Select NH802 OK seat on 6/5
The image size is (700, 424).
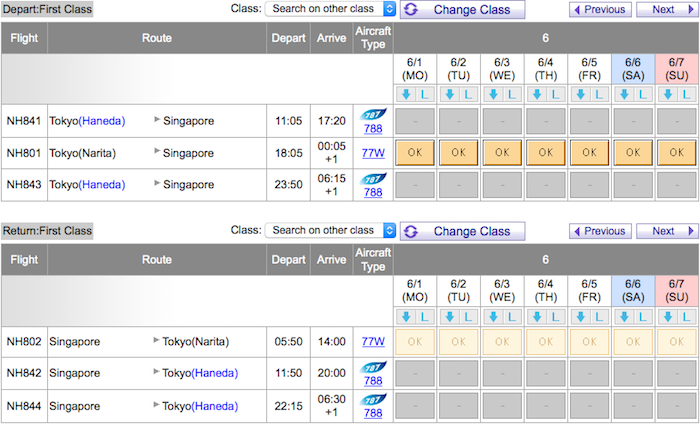[x=589, y=342]
